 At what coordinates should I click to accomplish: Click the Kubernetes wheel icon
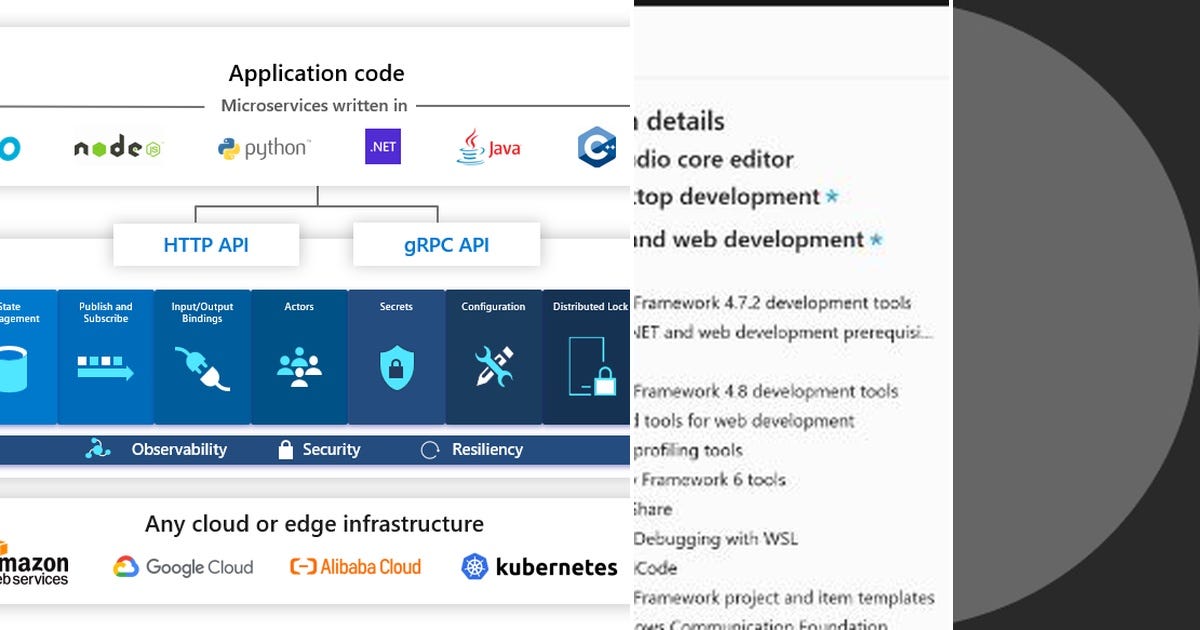(477, 566)
